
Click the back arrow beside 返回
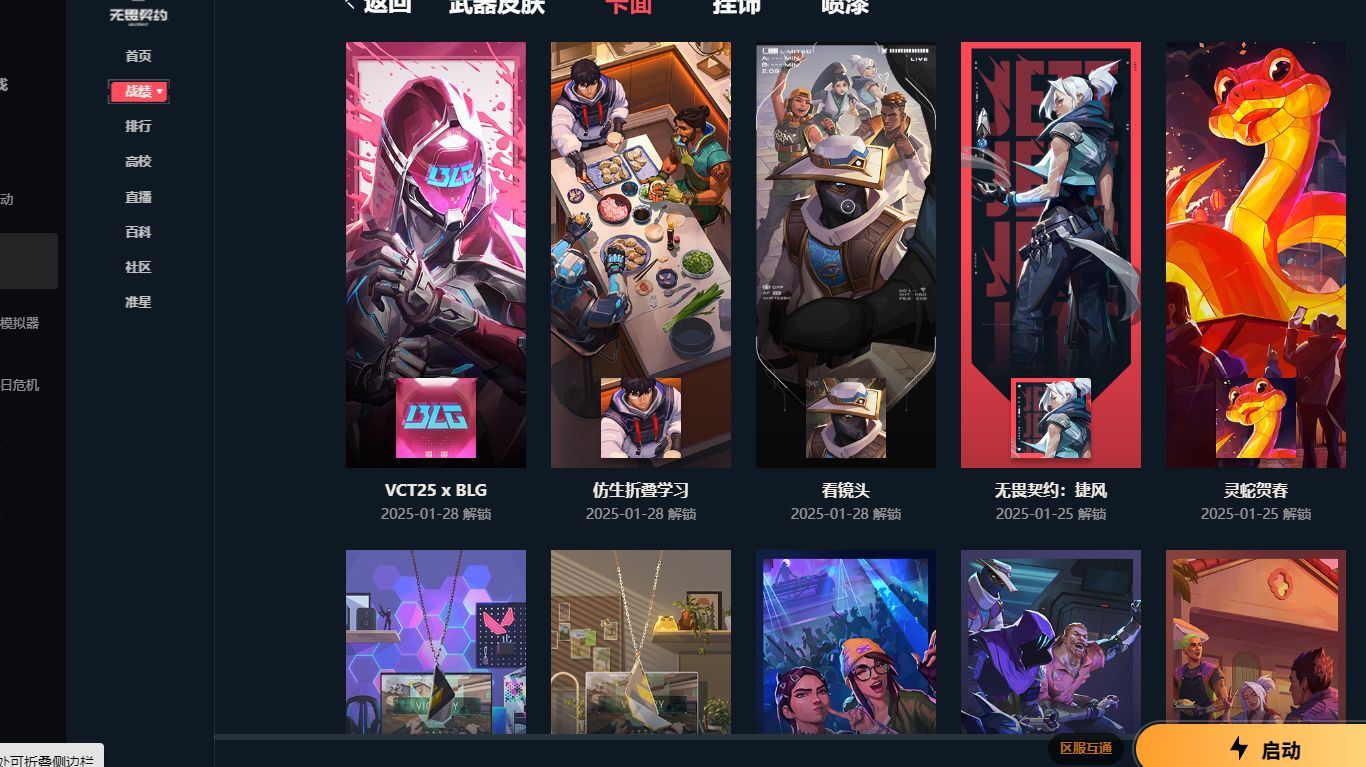(350, 5)
